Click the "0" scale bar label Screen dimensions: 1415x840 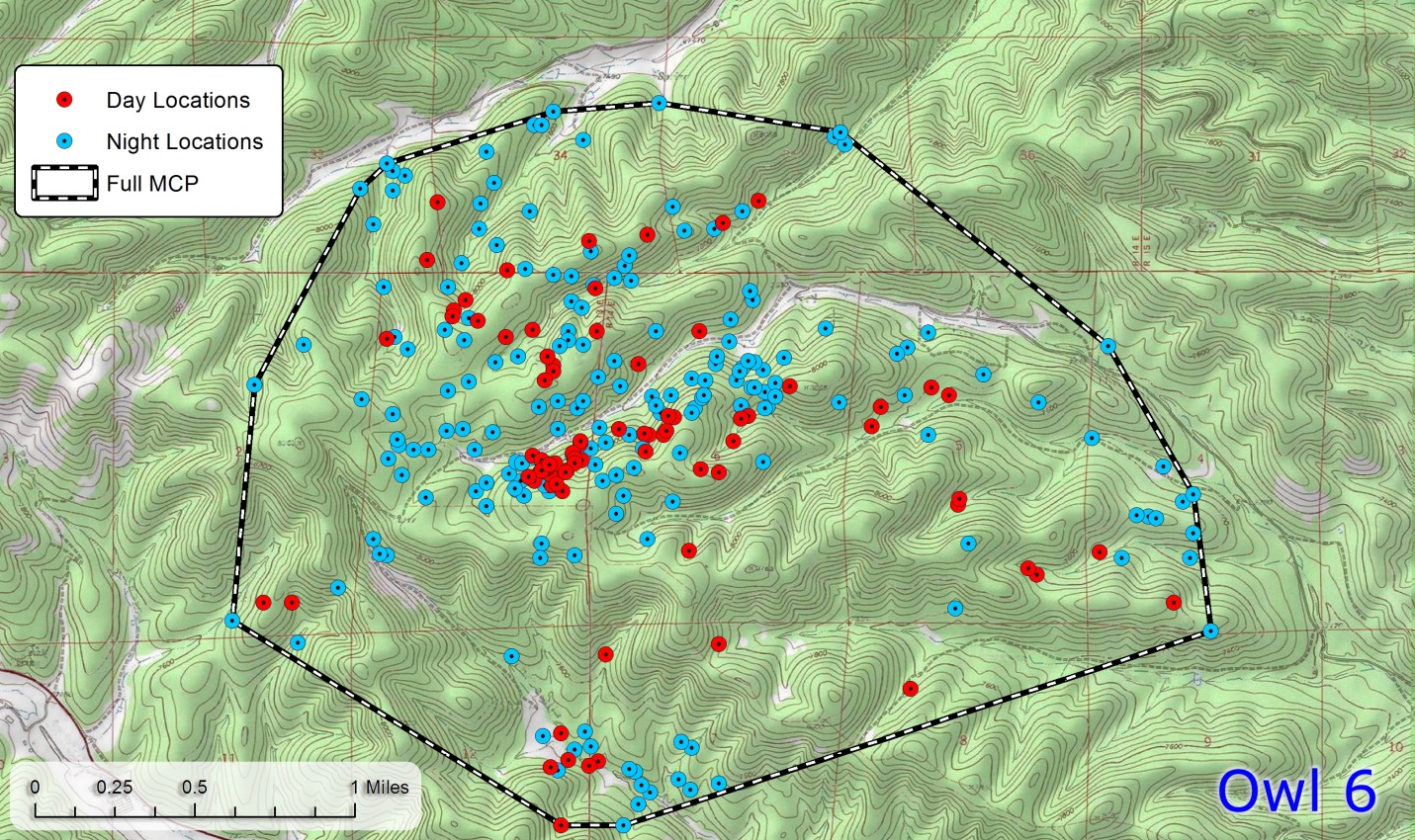point(35,787)
